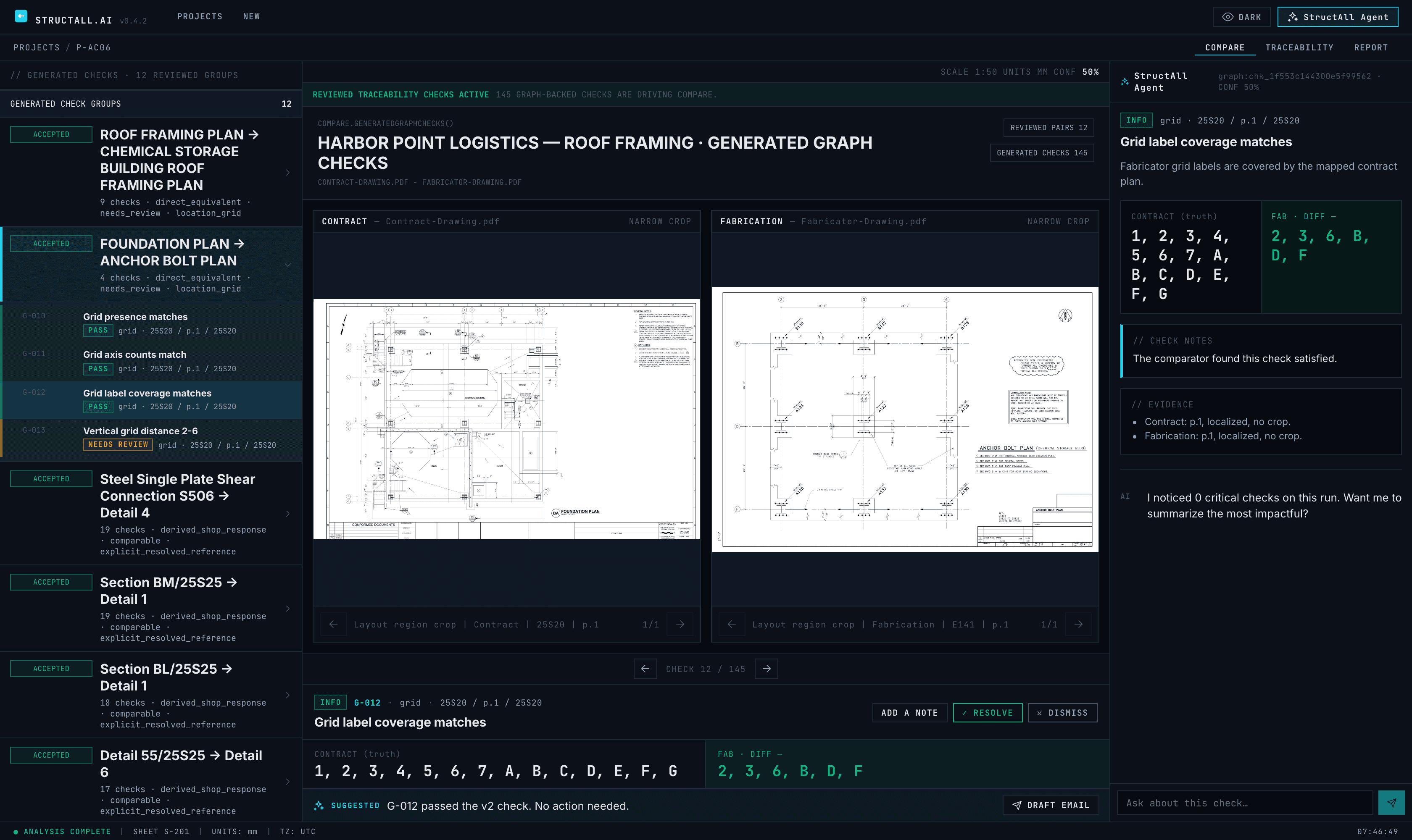Expand the Section BL/25S25 group chevron
Viewport: 1412px width, 840px height.
(x=288, y=695)
